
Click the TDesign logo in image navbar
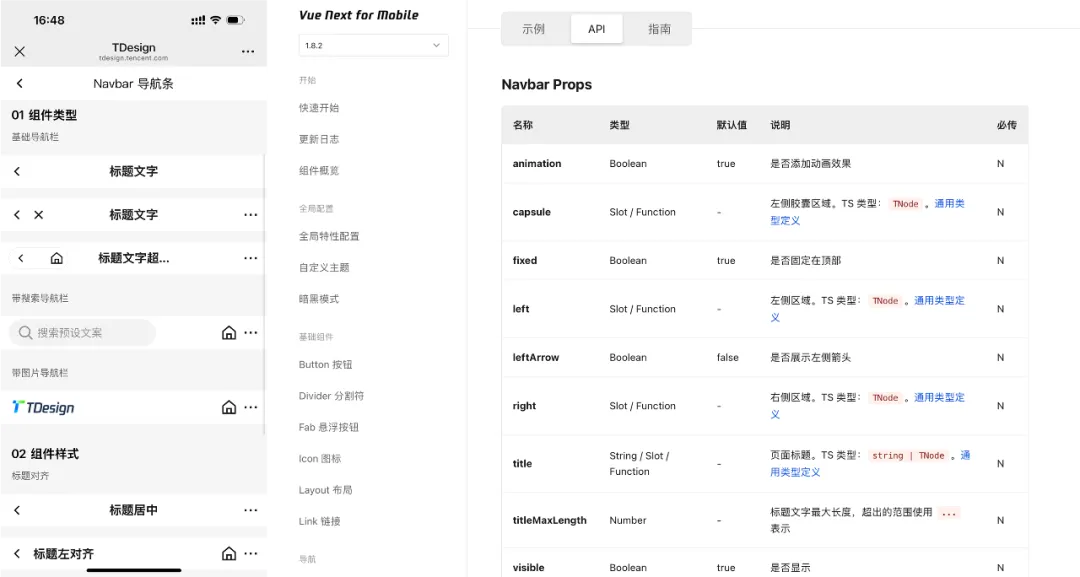43,407
